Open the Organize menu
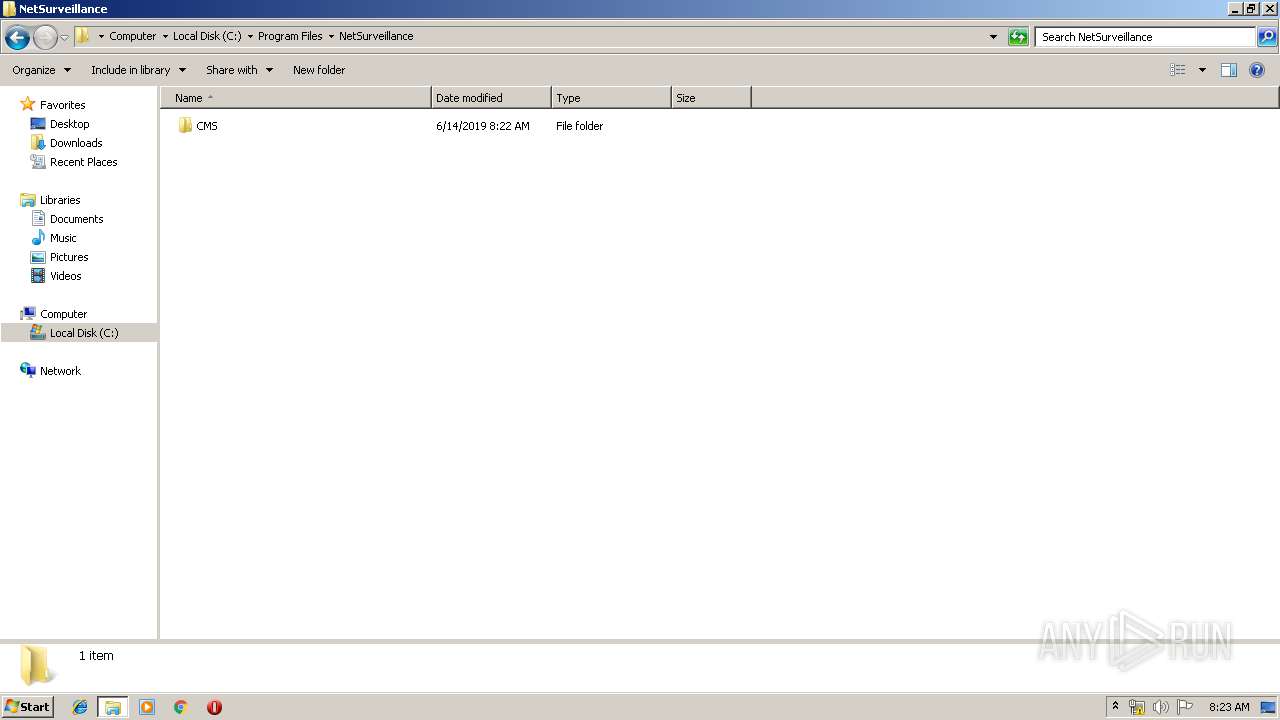1280x720 pixels. click(x=42, y=70)
